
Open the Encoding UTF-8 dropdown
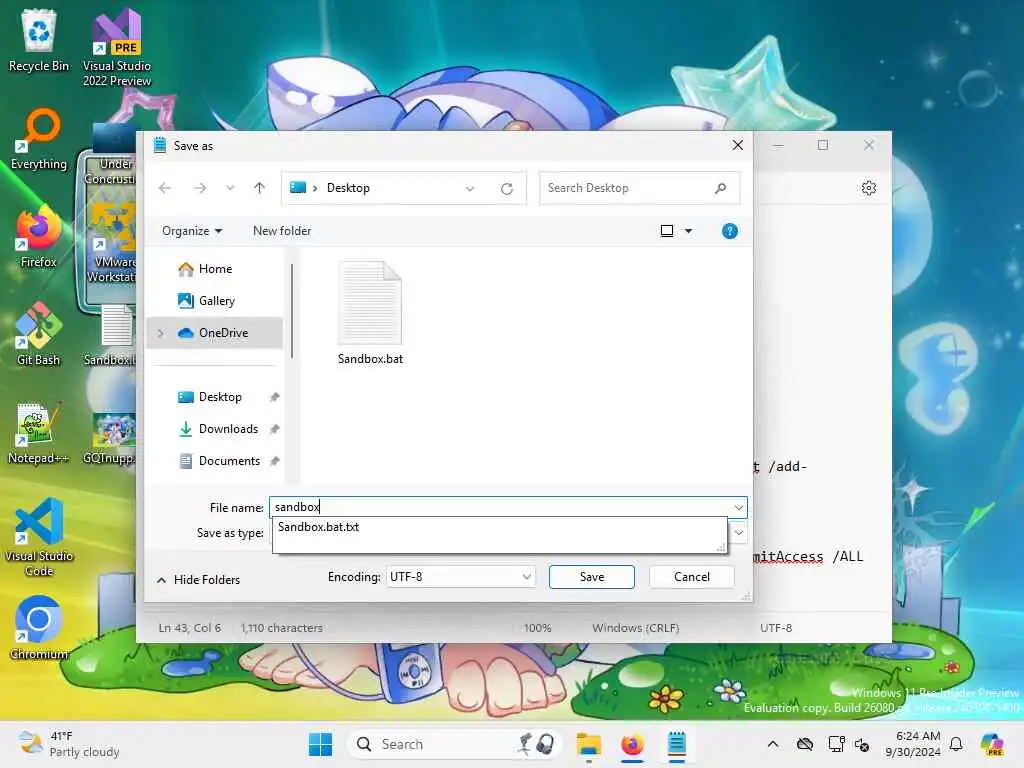(x=461, y=577)
